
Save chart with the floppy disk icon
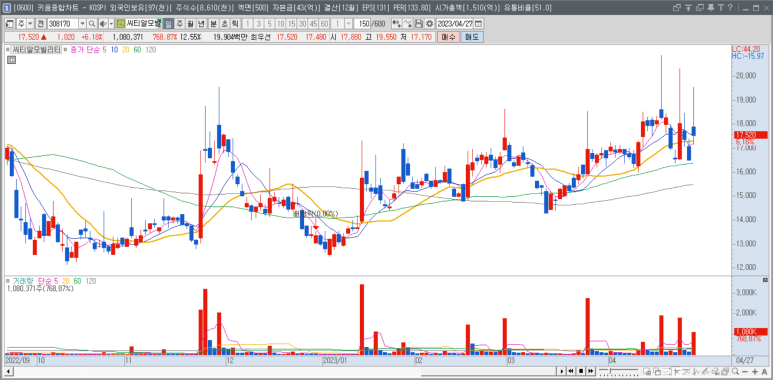[419, 24]
